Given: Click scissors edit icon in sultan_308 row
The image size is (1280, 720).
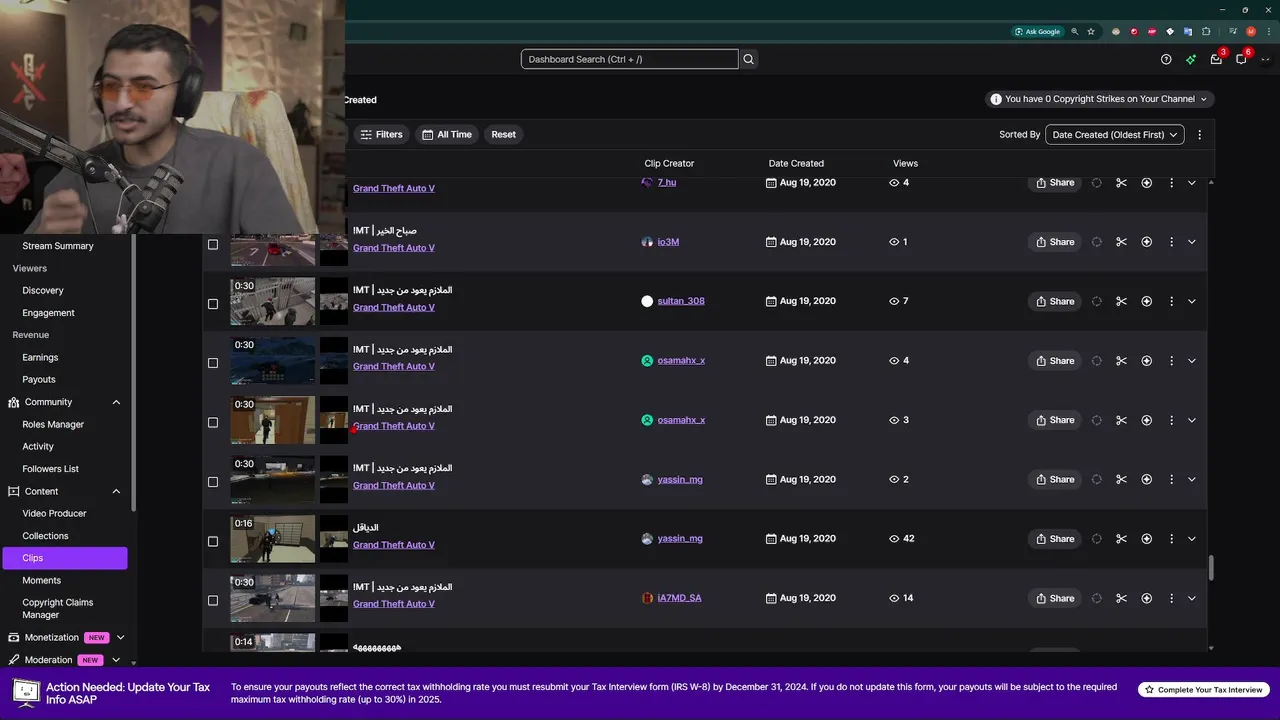Looking at the screenshot, I should point(1121,301).
